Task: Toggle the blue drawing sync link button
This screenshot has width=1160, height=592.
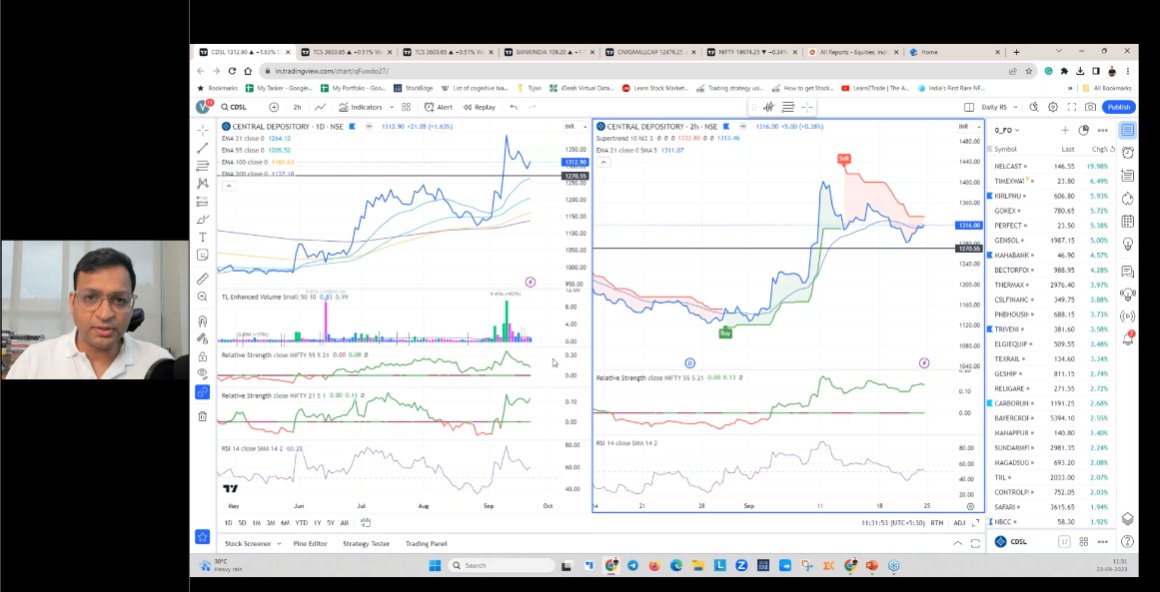Action: point(203,392)
